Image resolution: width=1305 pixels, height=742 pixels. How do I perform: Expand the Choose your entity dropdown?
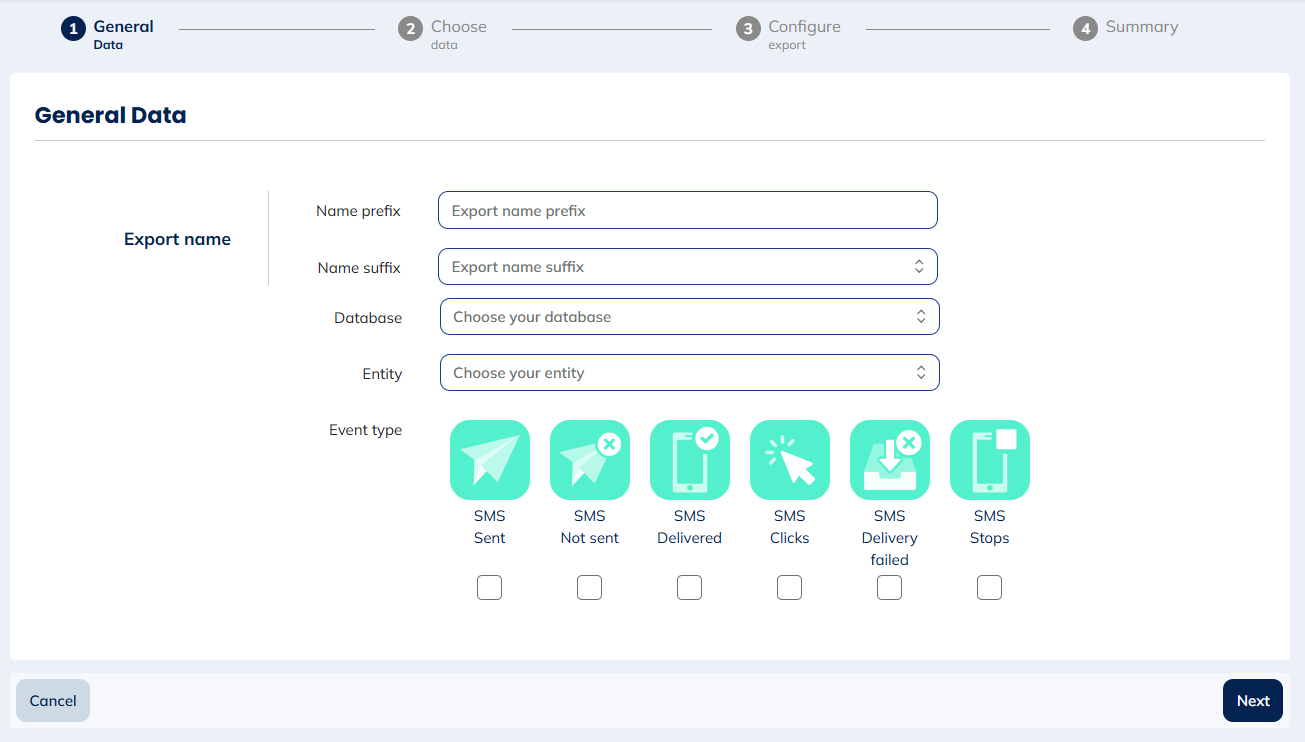(x=689, y=372)
